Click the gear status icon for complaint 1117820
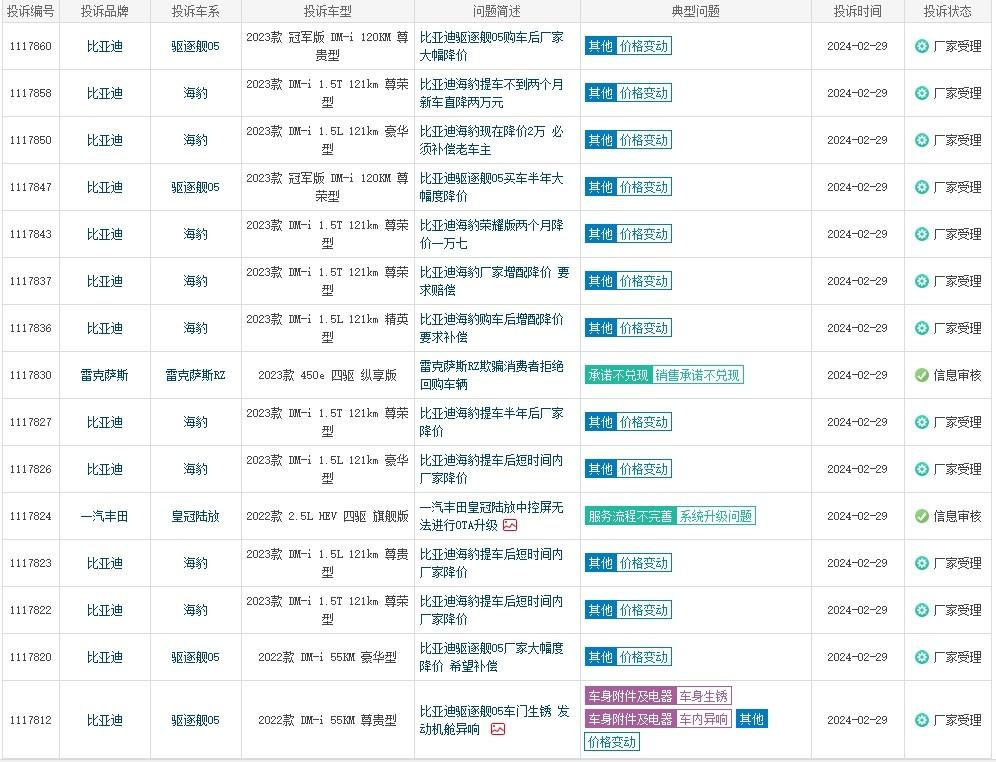 (922, 657)
